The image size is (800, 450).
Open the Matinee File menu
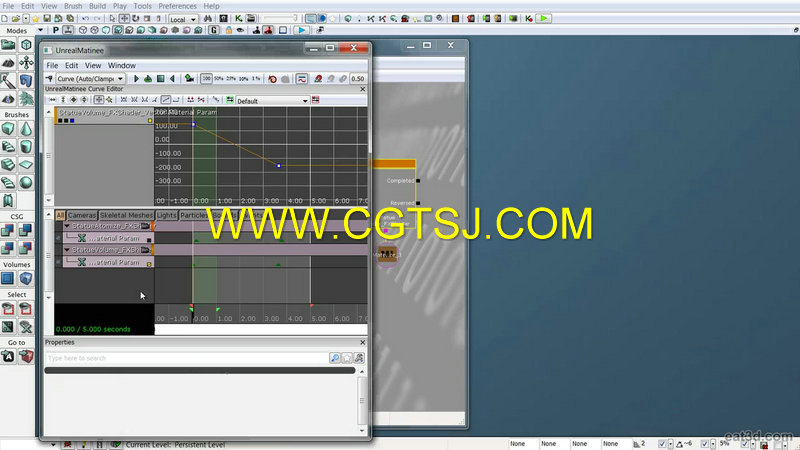52,65
